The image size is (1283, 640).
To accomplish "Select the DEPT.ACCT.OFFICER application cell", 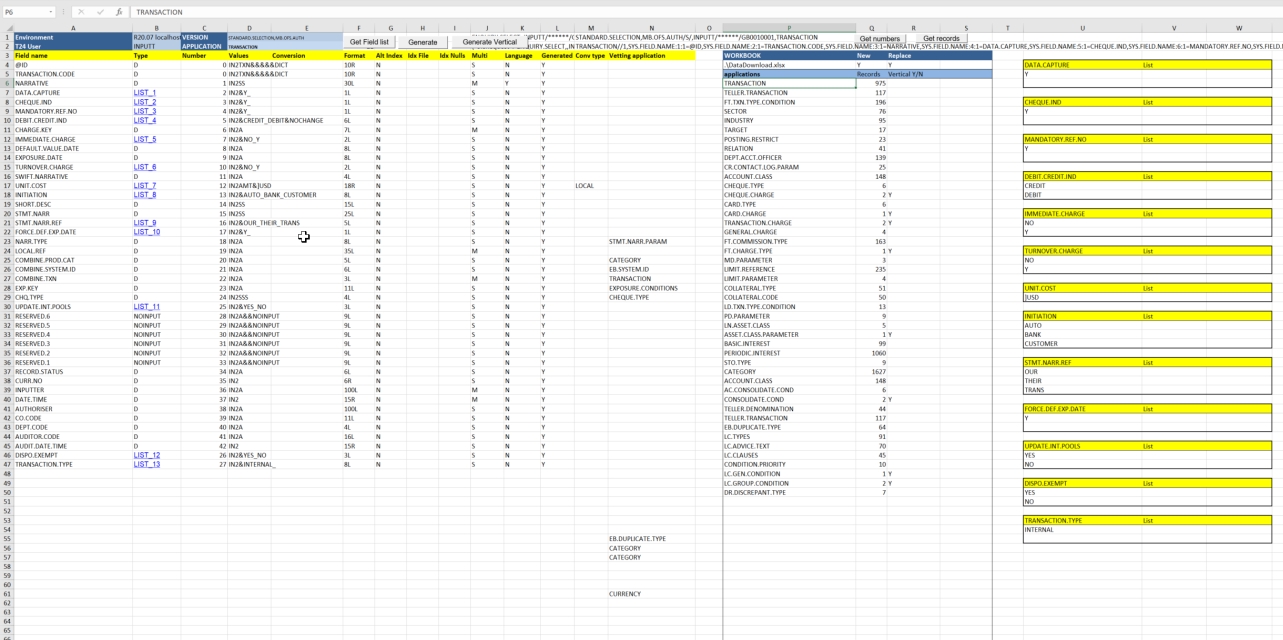I will coord(789,158).
